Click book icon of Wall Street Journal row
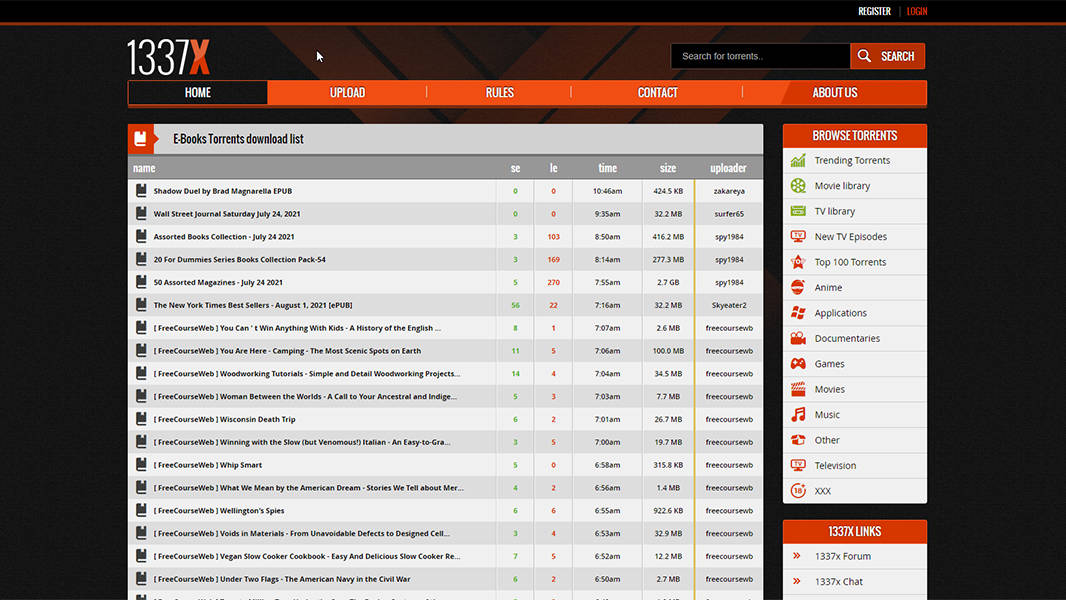This screenshot has height=600, width=1066. 141,213
